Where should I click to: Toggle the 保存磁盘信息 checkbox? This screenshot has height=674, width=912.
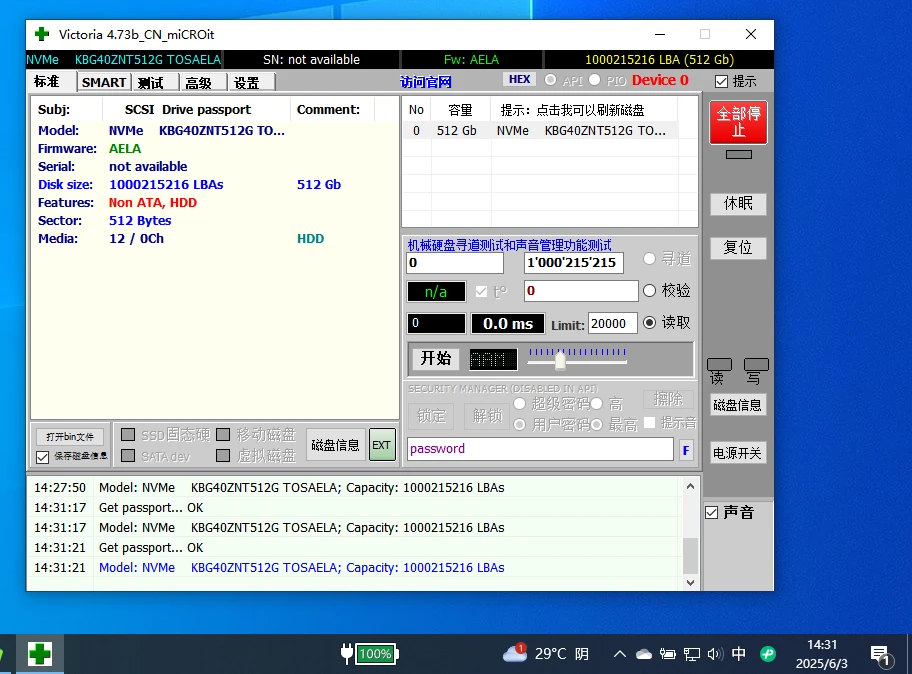point(42,457)
